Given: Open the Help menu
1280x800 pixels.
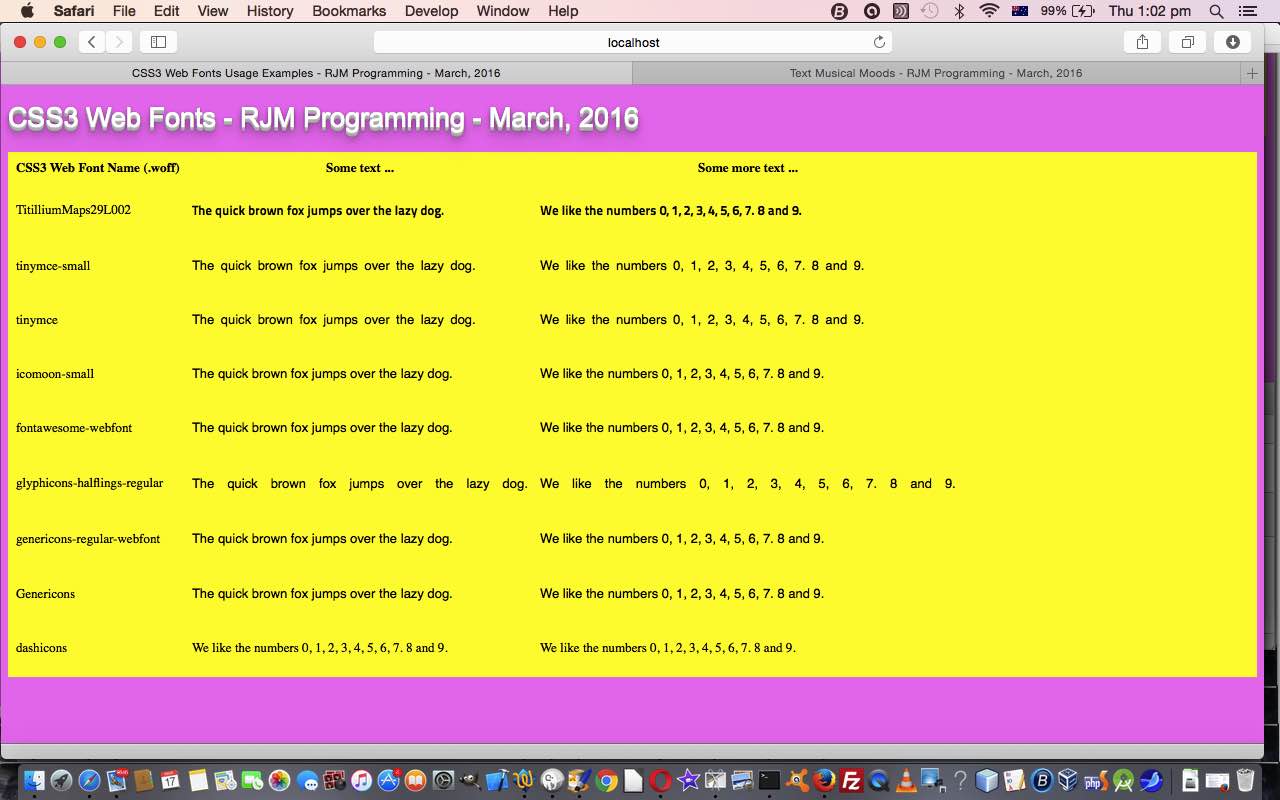Looking at the screenshot, I should (x=563, y=11).
